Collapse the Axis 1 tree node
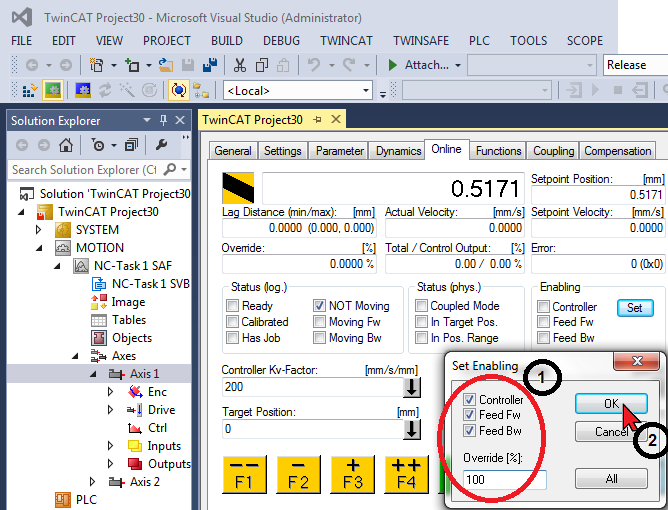This screenshot has width=668, height=510. (x=93, y=374)
